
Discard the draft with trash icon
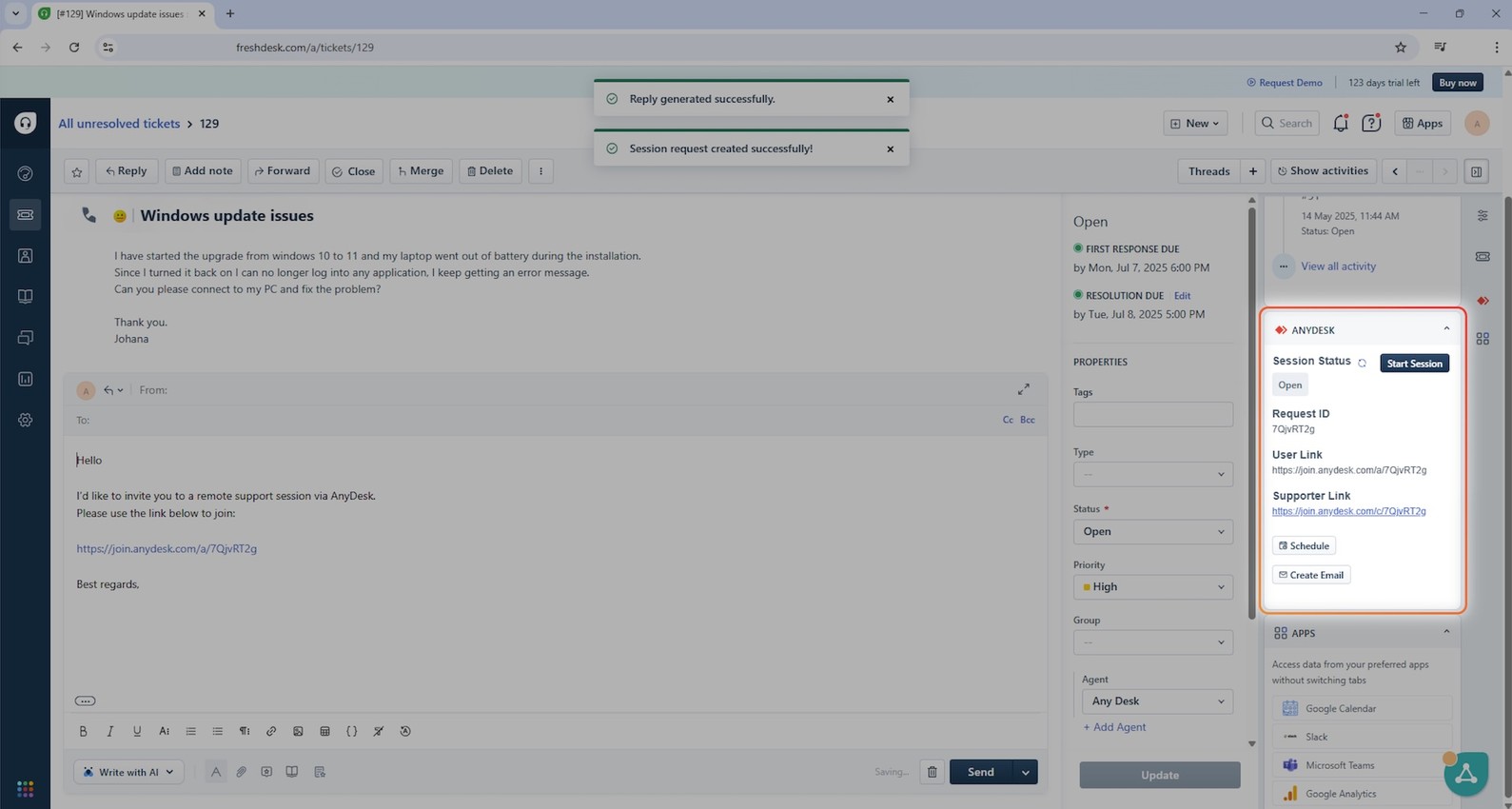click(933, 772)
